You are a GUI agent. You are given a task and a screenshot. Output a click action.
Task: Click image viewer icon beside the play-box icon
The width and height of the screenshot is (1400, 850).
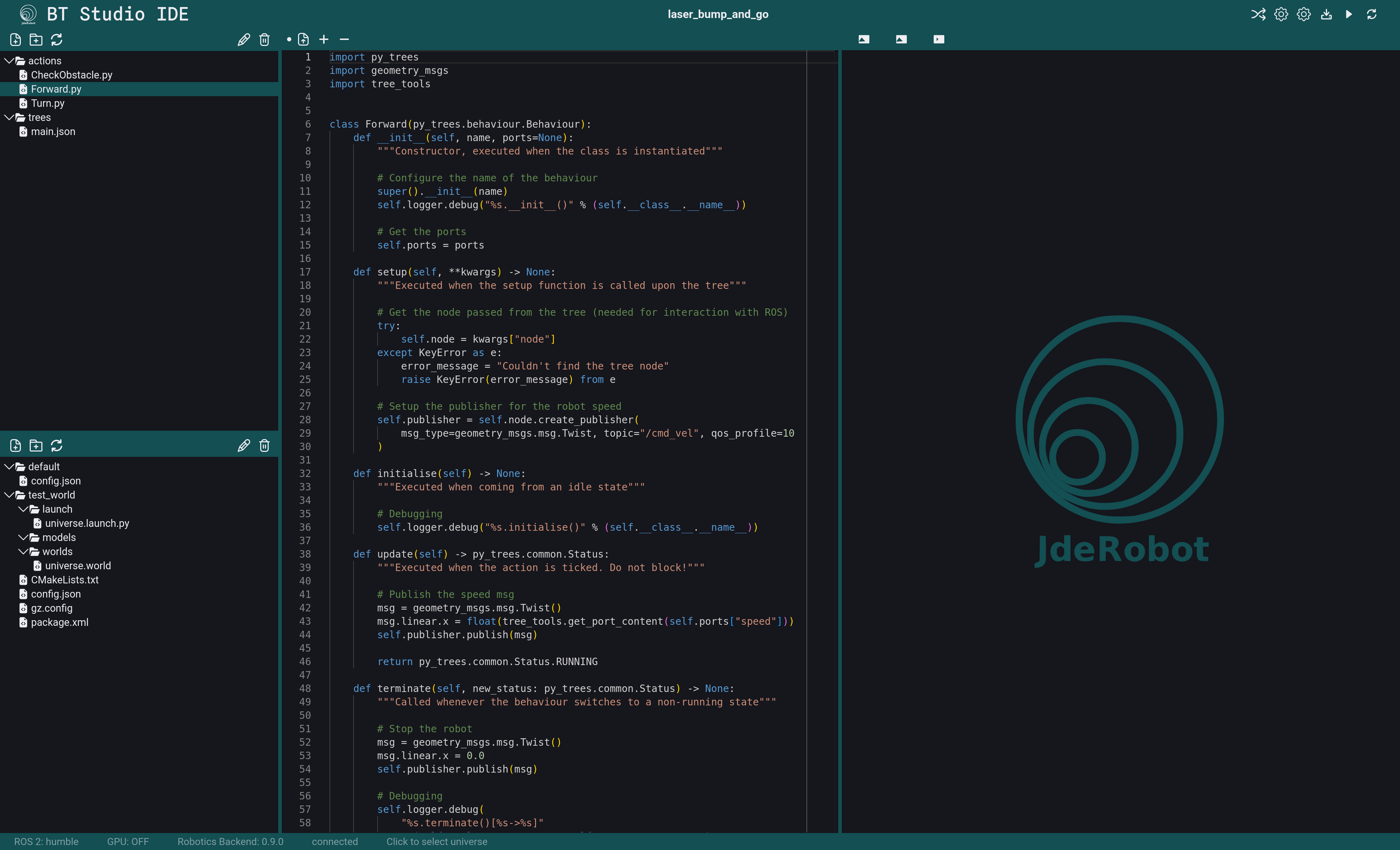(901, 39)
